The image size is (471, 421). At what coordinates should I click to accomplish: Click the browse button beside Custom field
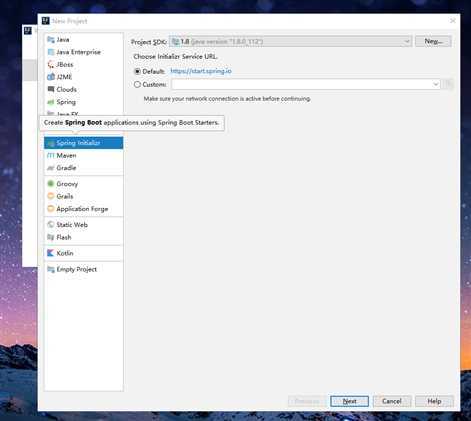pos(449,84)
